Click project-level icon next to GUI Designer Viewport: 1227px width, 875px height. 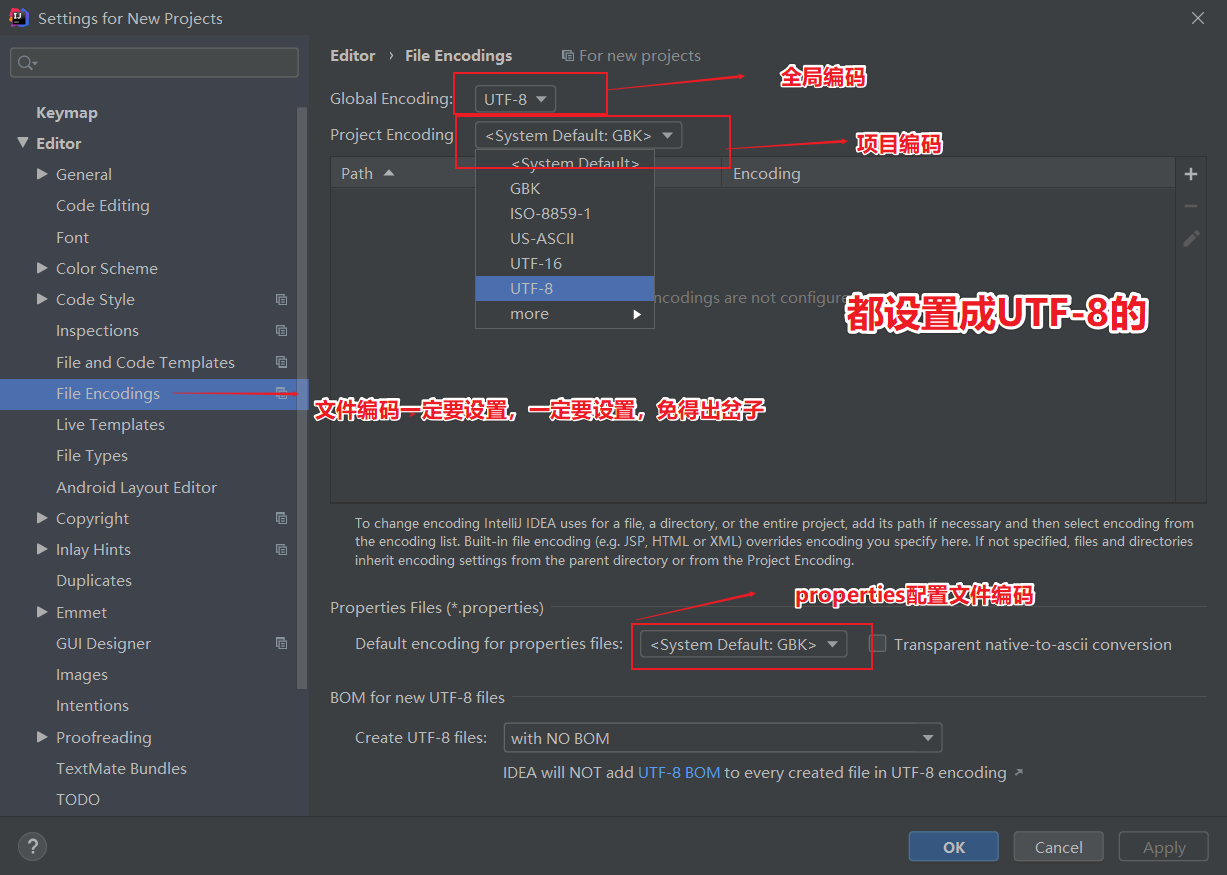pyautogui.click(x=281, y=643)
